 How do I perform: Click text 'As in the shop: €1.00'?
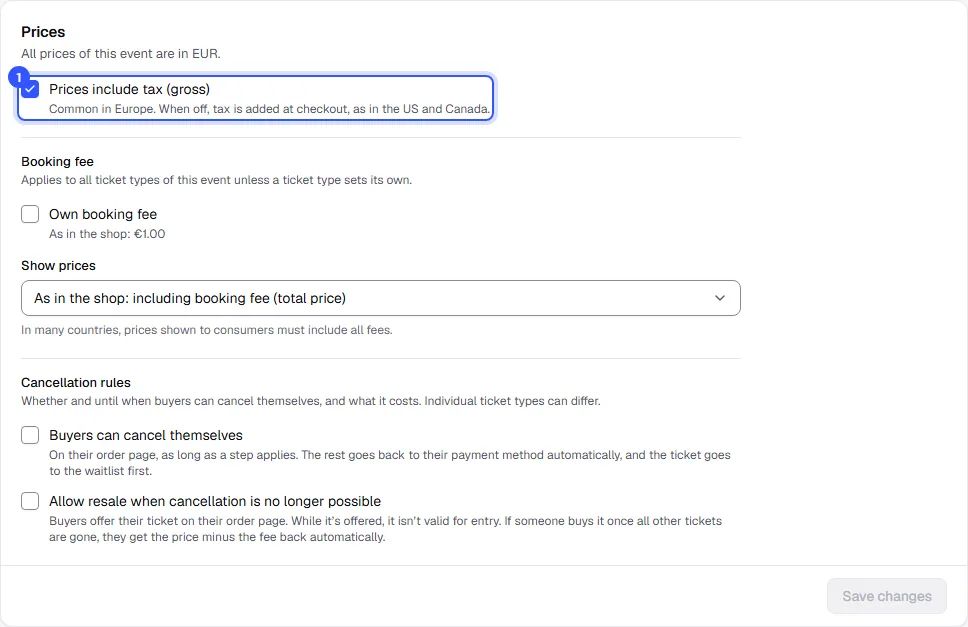[x=107, y=234]
